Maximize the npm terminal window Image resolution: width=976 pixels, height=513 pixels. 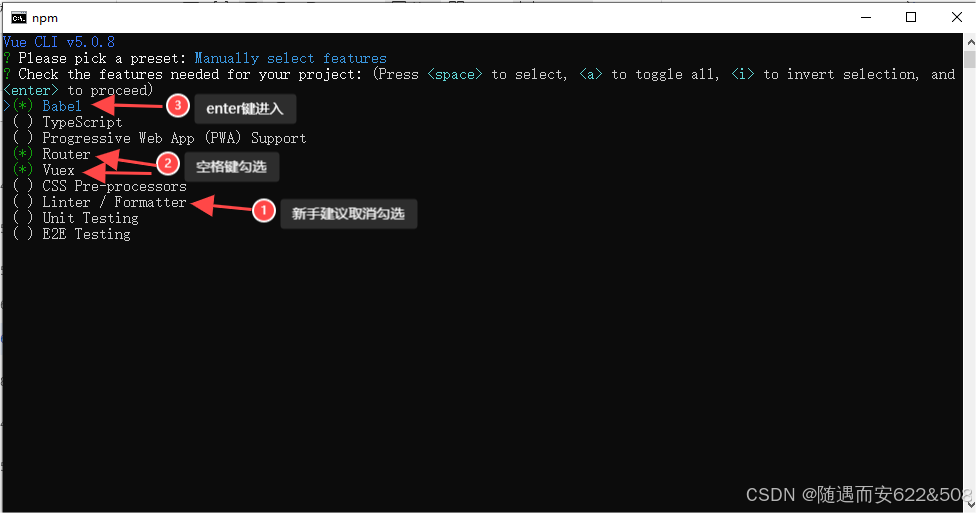911,17
